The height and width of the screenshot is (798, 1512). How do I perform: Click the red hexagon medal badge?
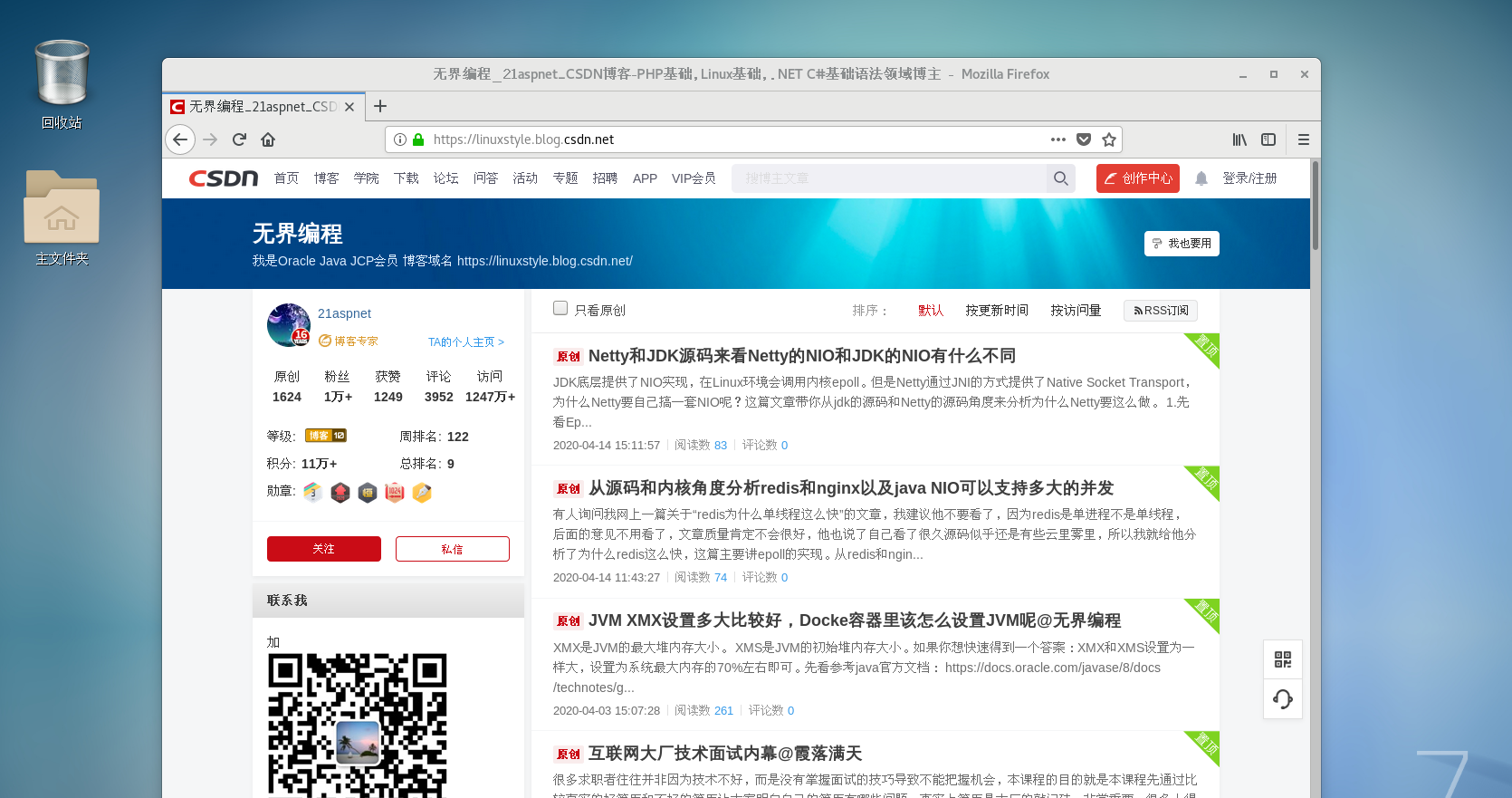340,492
